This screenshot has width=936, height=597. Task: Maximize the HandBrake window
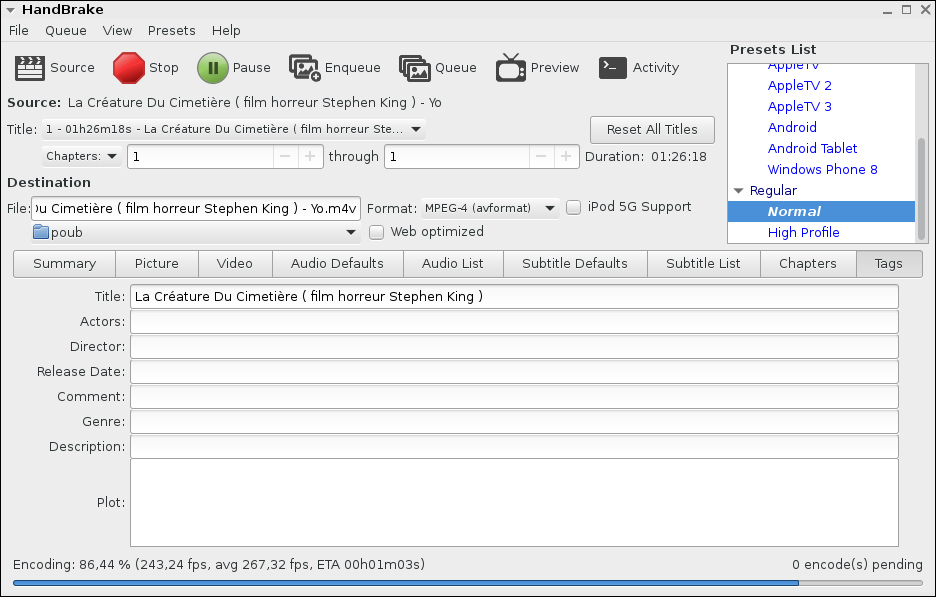coord(906,10)
